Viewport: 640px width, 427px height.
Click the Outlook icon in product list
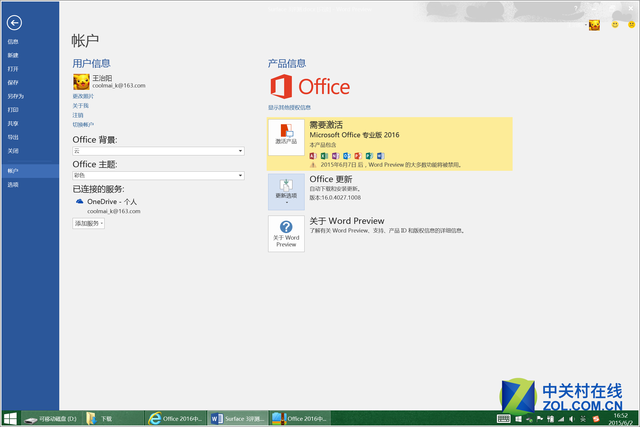click(x=347, y=156)
